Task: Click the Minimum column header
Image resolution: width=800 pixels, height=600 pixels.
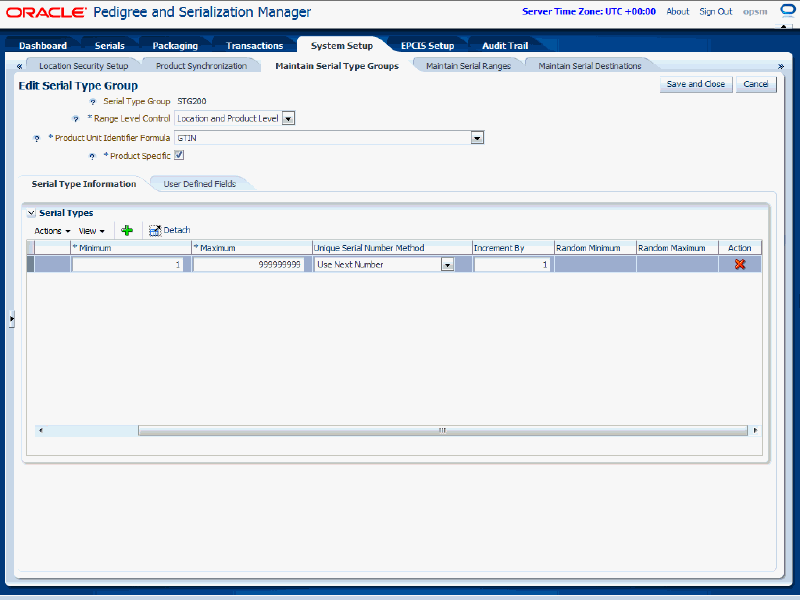Action: (x=131, y=248)
